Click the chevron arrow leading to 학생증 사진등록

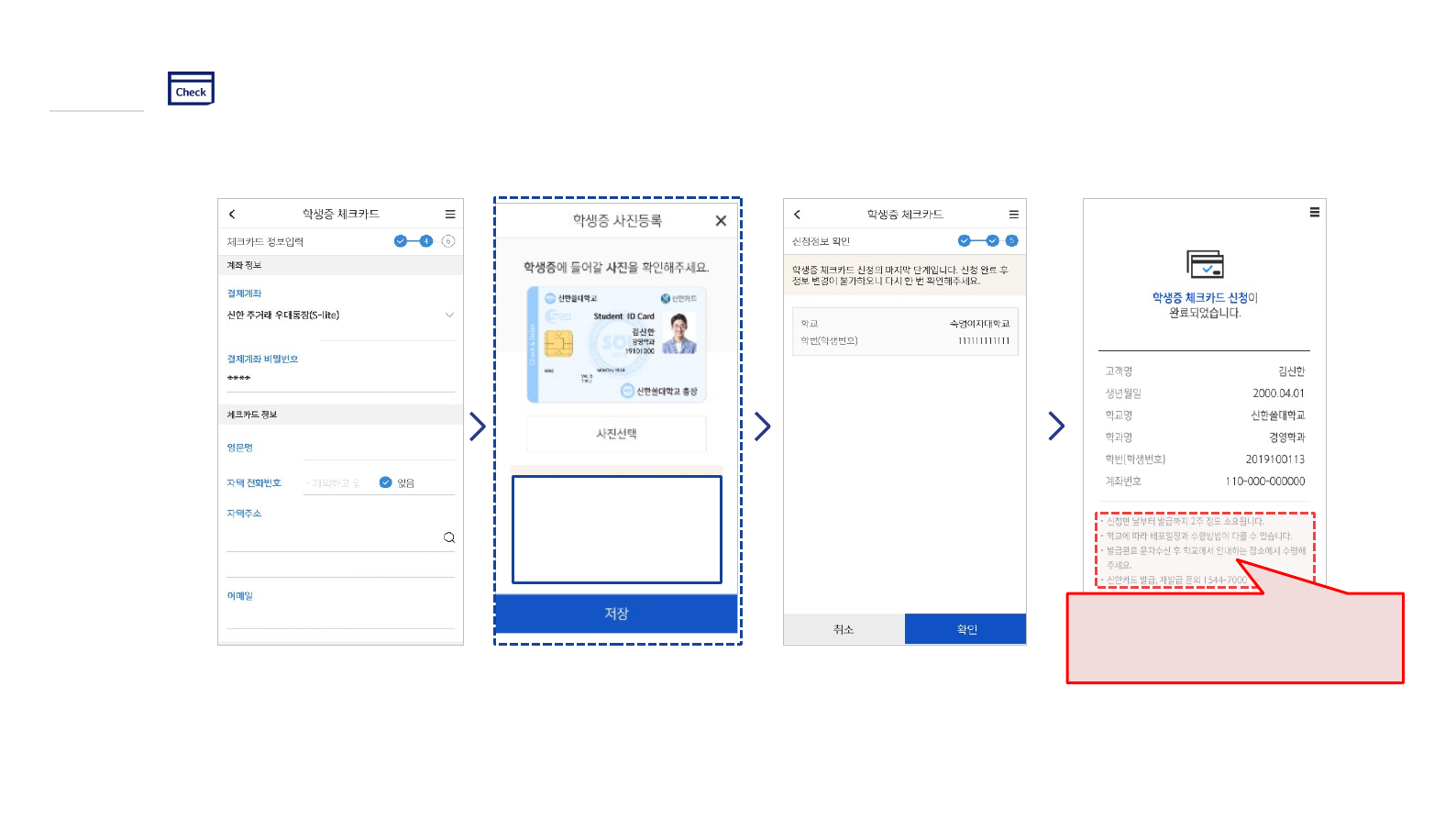(478, 426)
